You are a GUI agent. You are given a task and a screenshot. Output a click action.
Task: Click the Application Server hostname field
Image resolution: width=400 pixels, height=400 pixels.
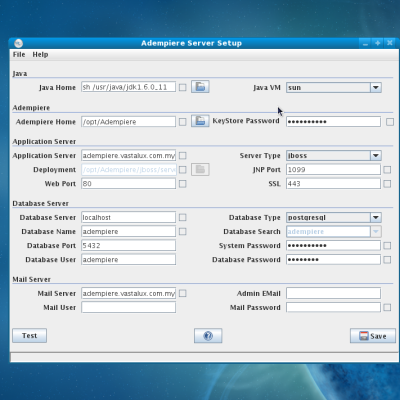(x=129, y=156)
